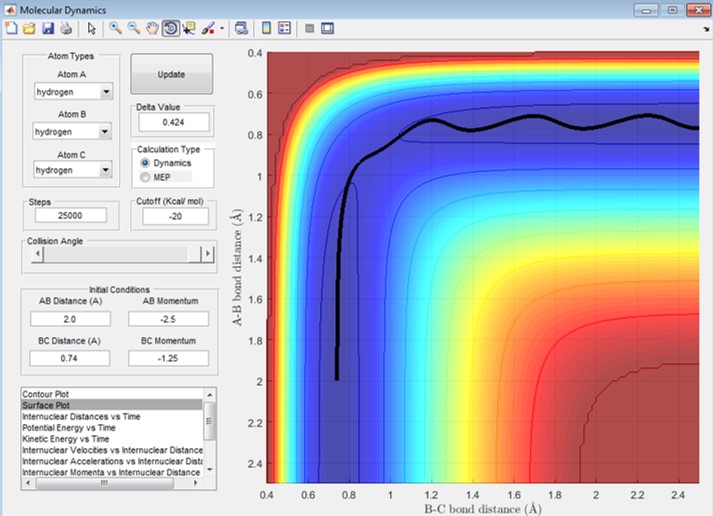Insert a Legend from toolbar
Image resolution: width=713 pixels, height=516 pixels.
click(285, 28)
